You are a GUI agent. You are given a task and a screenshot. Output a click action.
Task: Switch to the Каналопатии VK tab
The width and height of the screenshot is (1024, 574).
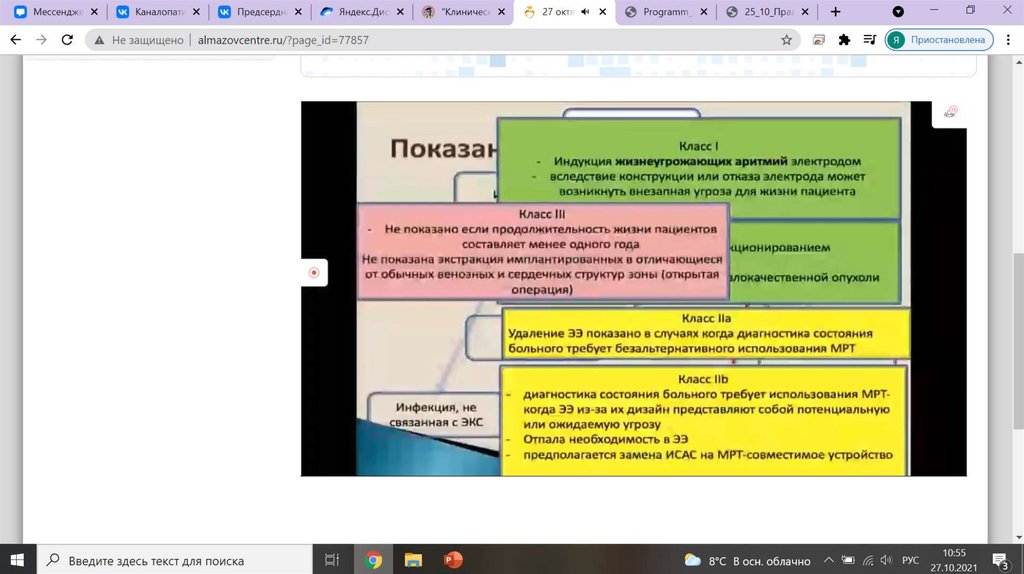pyautogui.click(x=152, y=12)
